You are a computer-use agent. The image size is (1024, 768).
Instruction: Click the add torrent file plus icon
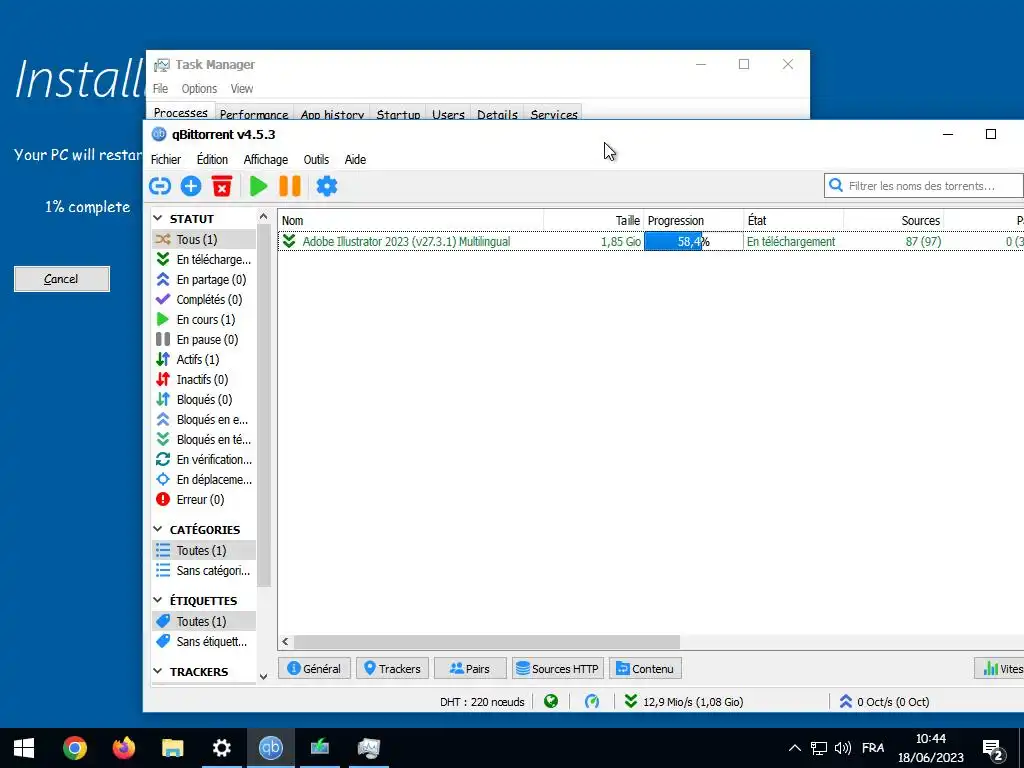(x=191, y=186)
